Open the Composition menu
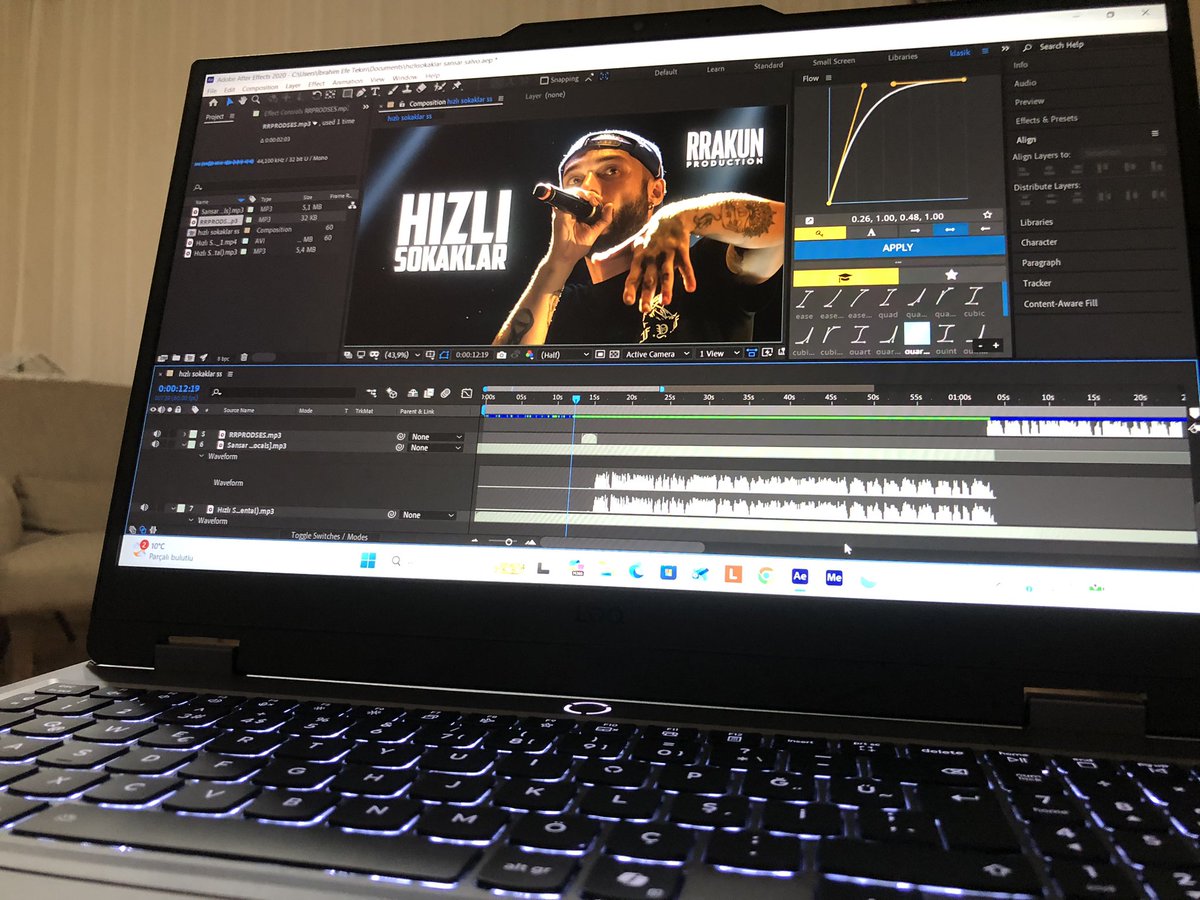Image resolution: width=1200 pixels, height=900 pixels. (260, 88)
